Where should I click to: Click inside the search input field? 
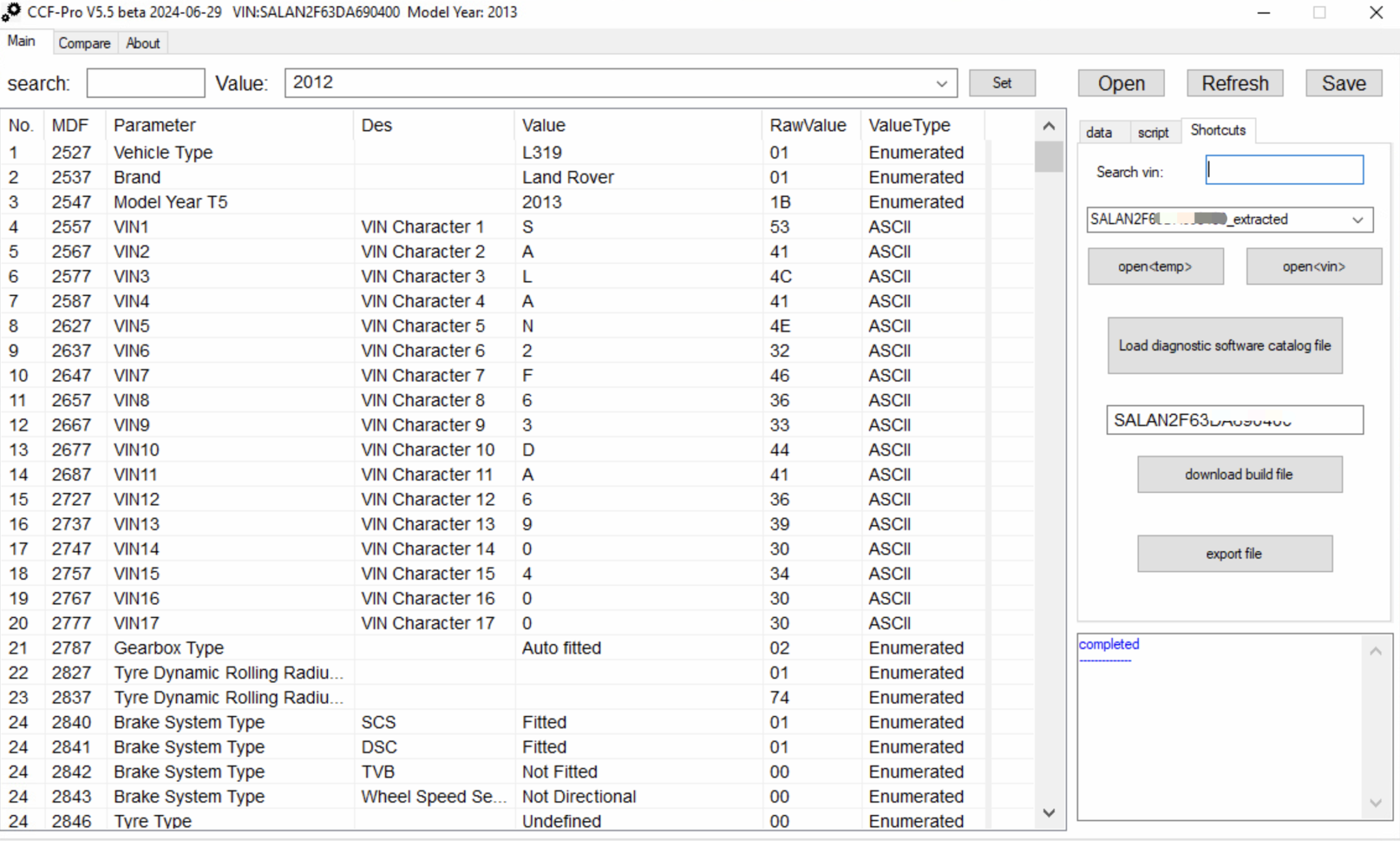pyautogui.click(x=145, y=82)
